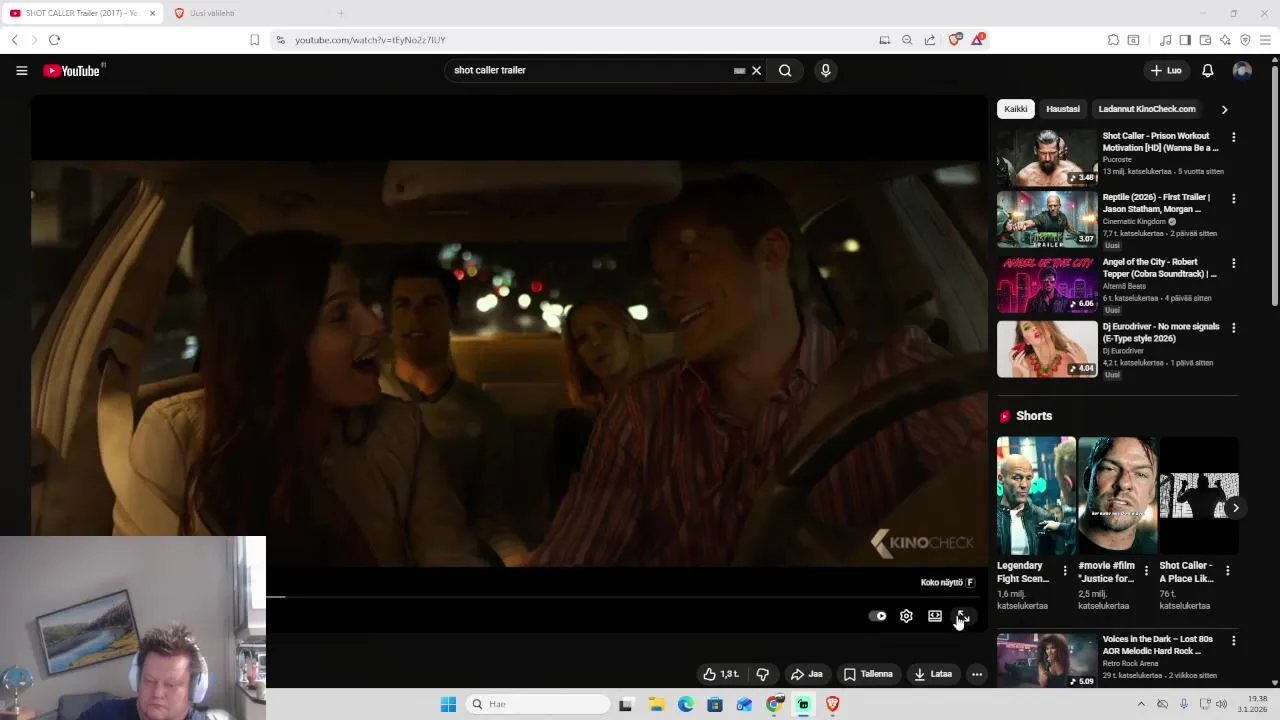Open Dj Eurodriver No more signals video
The image size is (1280, 720).
[x=1047, y=349]
